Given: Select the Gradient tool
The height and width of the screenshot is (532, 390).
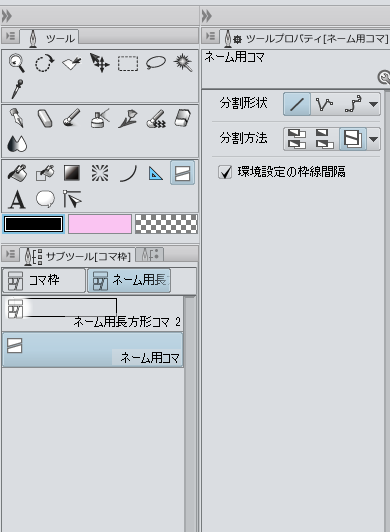Looking at the screenshot, I should [72, 173].
